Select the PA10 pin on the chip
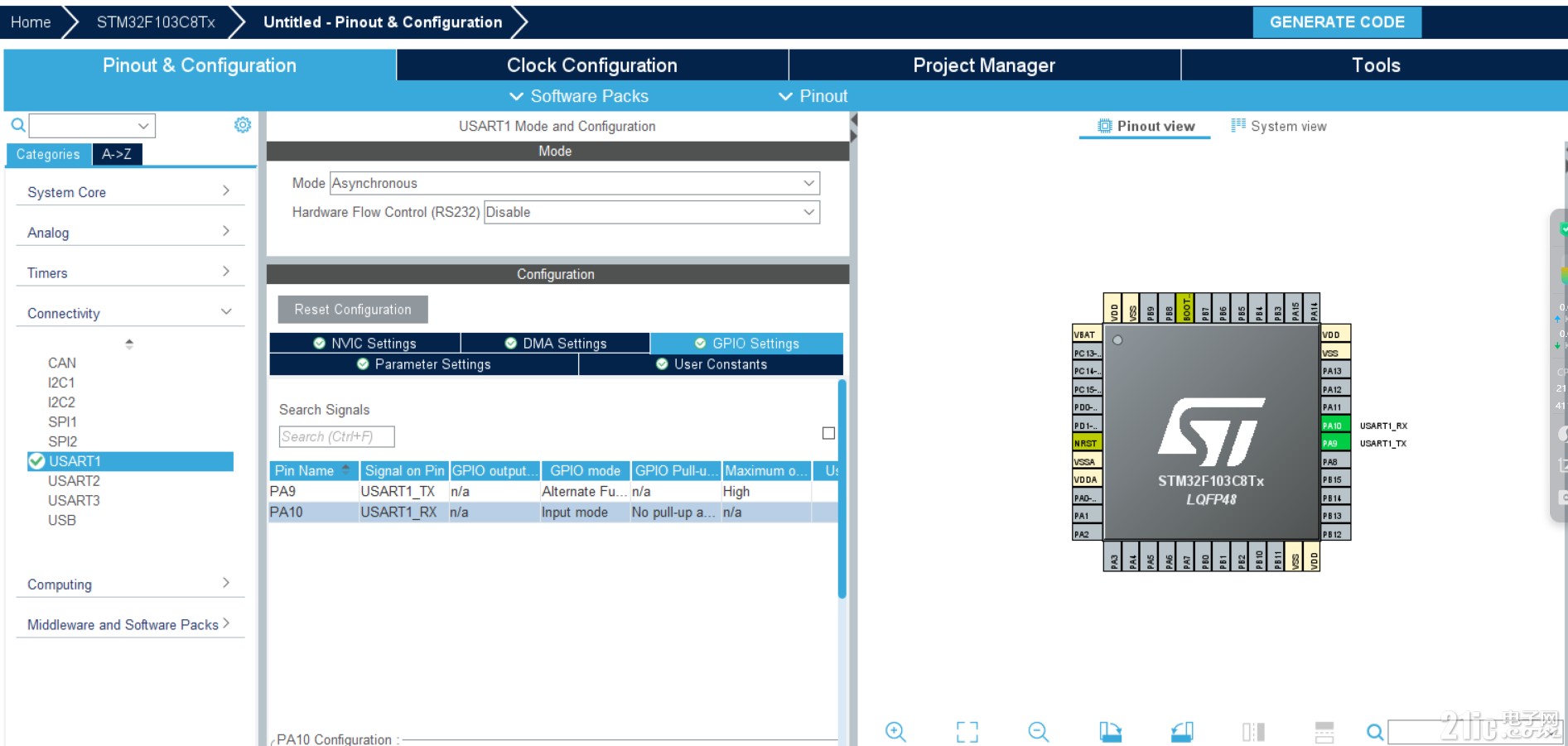This screenshot has height=746, width=1568. tap(1335, 425)
